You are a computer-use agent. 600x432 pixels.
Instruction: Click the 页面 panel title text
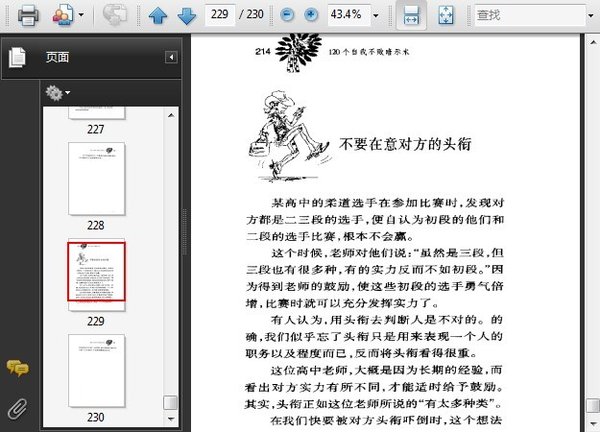pyautogui.click(x=57, y=57)
